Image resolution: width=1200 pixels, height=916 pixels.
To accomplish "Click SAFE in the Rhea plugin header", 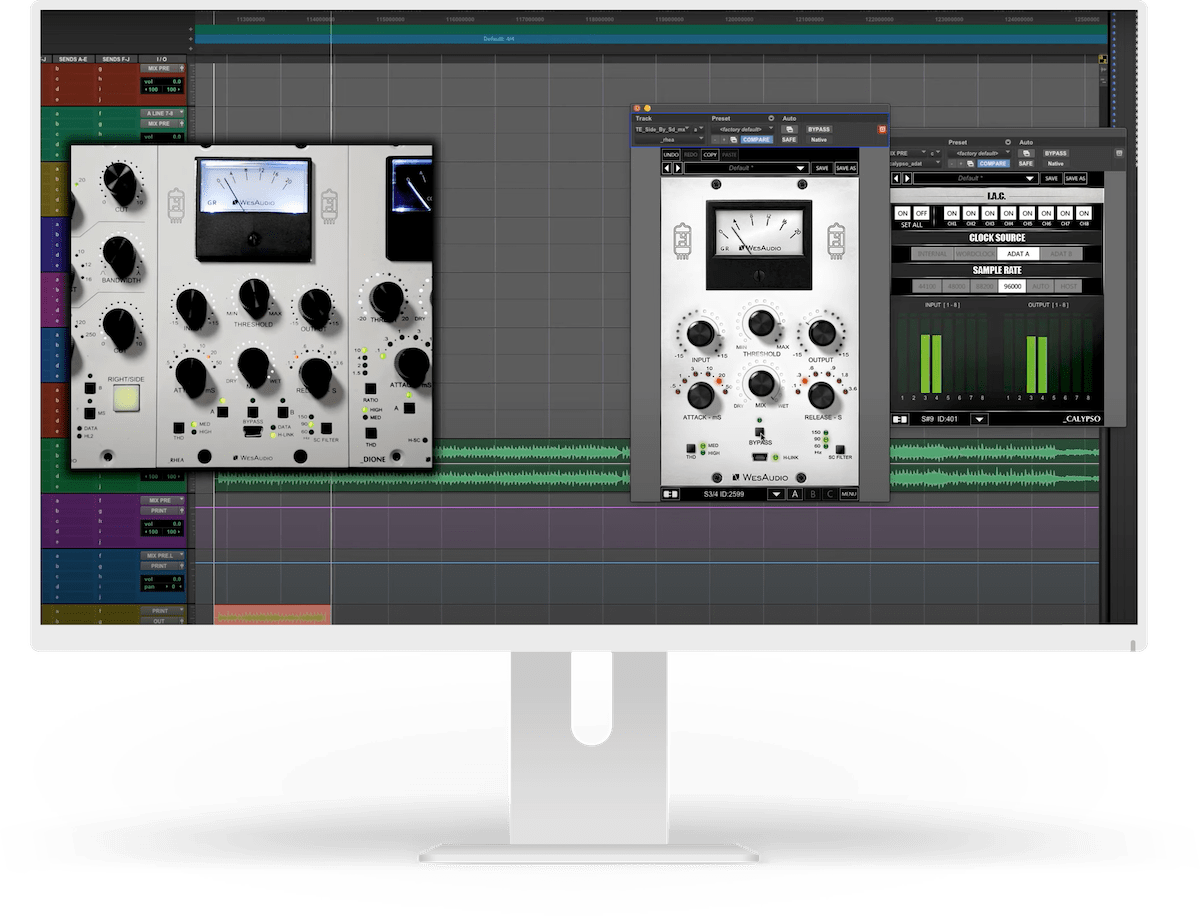I will click(789, 140).
